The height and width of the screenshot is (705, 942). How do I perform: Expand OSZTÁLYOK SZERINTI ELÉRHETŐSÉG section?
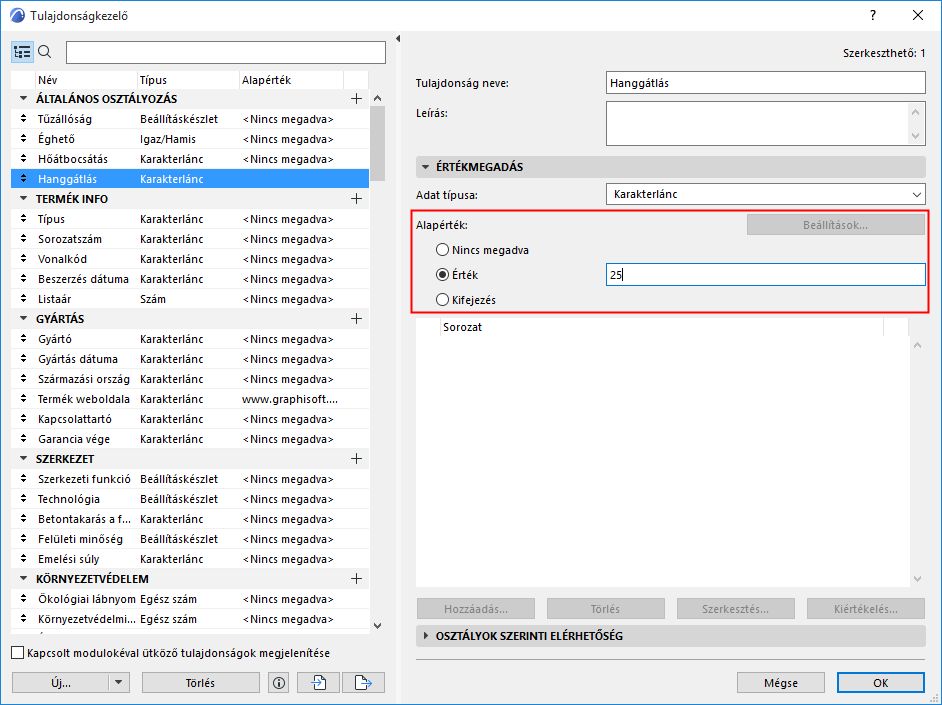tap(426, 636)
